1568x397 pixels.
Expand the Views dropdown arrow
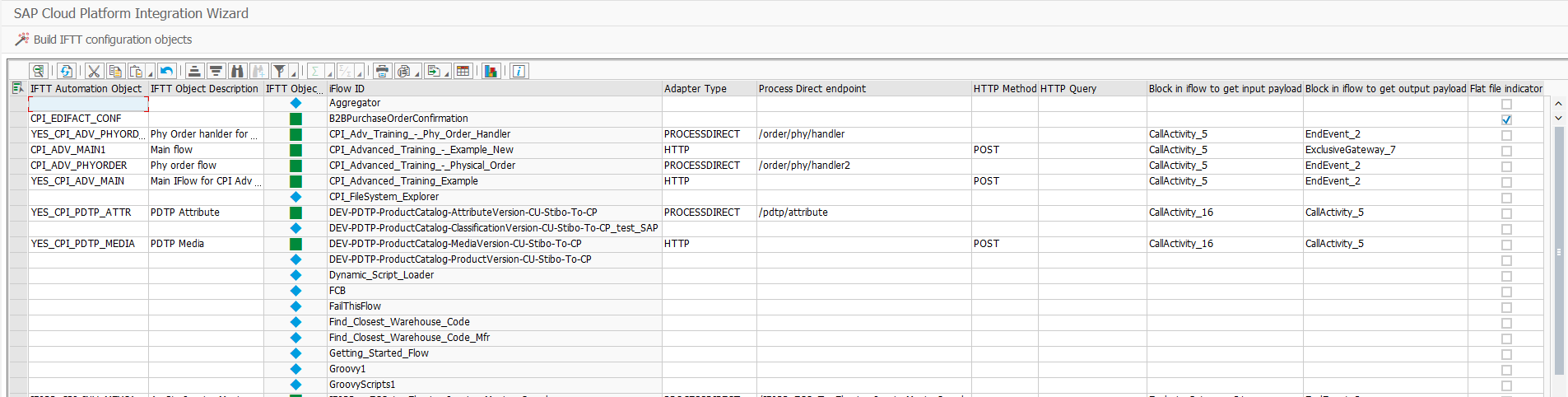tap(417, 72)
